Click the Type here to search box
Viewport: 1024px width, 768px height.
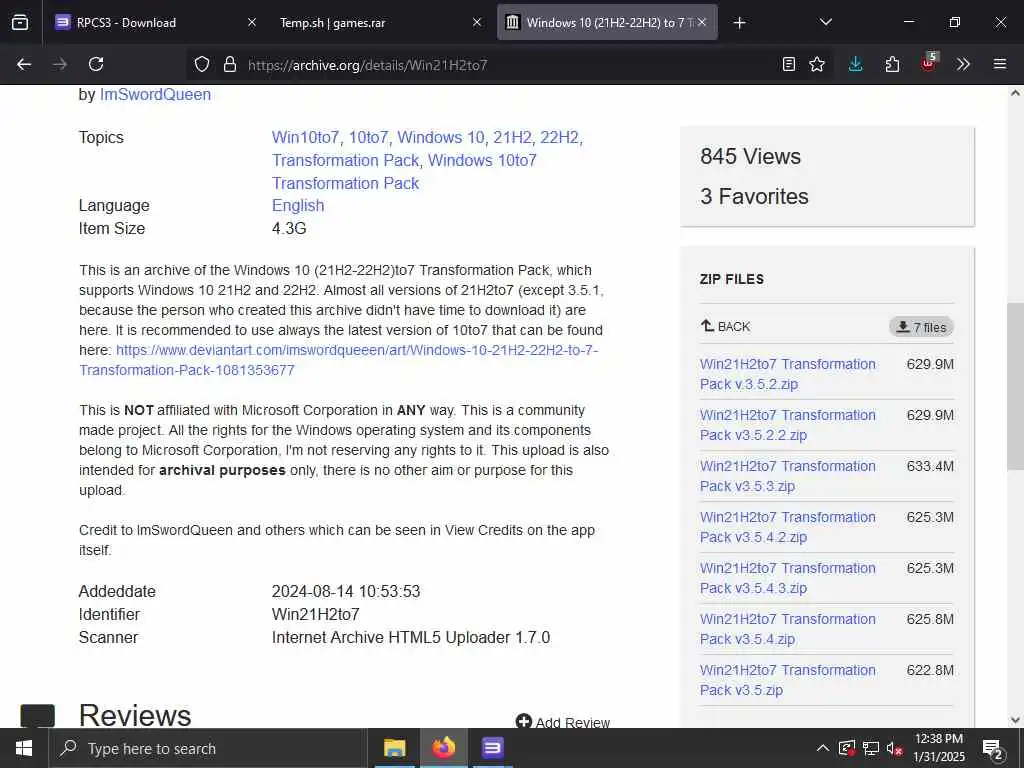pyautogui.click(x=208, y=748)
